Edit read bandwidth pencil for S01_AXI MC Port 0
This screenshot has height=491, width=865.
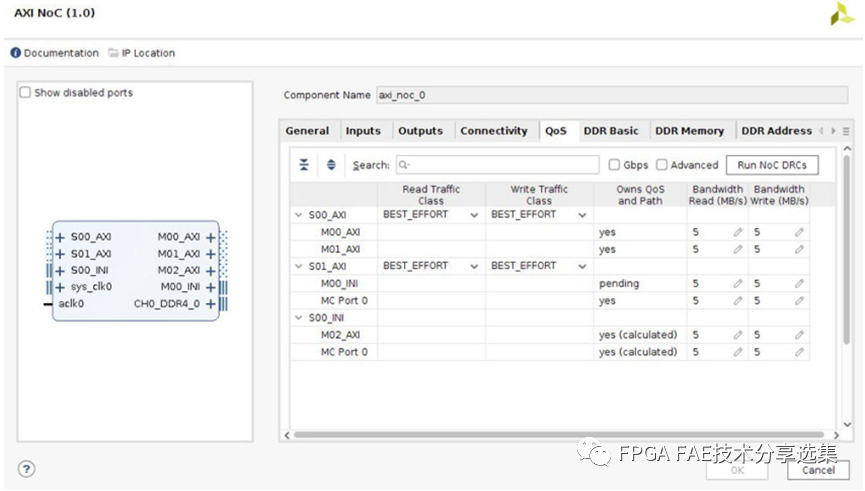[738, 301]
